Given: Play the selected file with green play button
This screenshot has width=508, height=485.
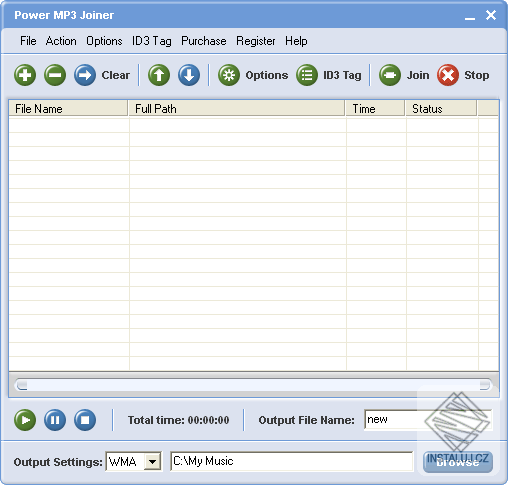Looking at the screenshot, I should tap(25, 420).
